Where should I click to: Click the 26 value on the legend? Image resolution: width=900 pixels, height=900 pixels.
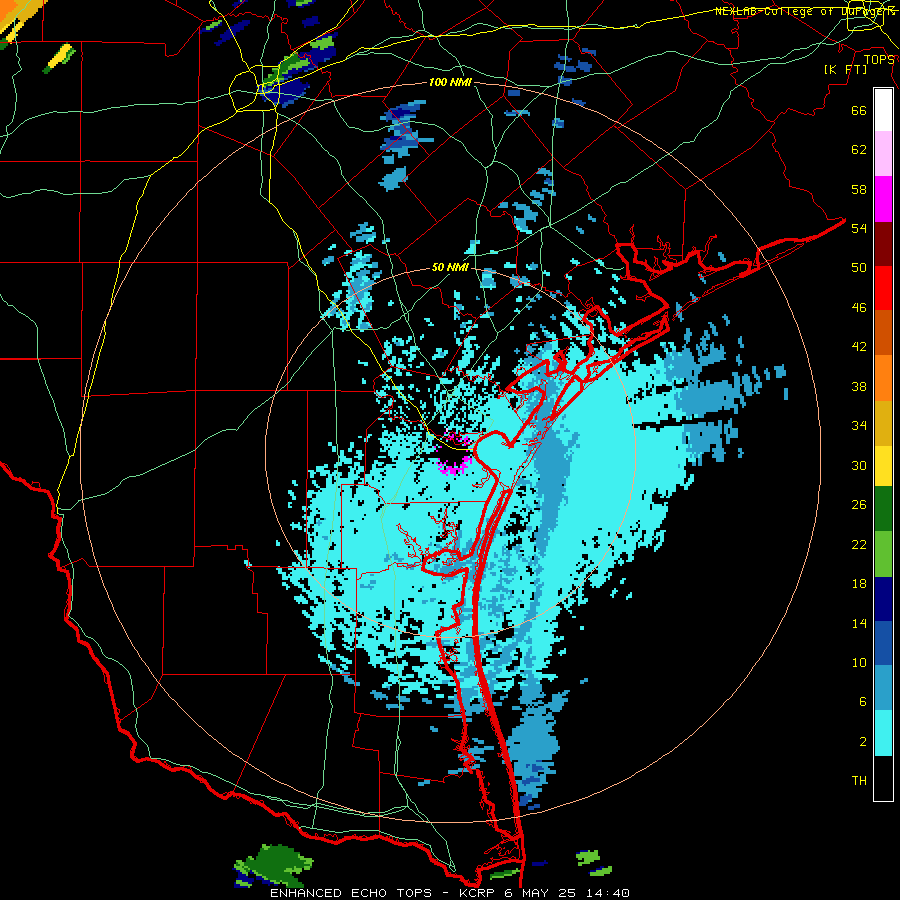click(x=859, y=505)
